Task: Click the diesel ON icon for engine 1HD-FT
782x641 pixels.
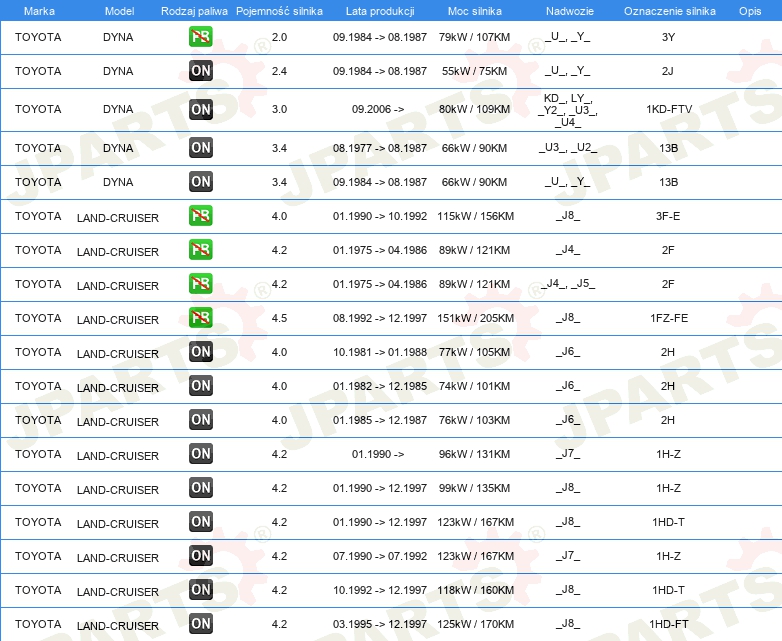Action: click(x=200, y=624)
